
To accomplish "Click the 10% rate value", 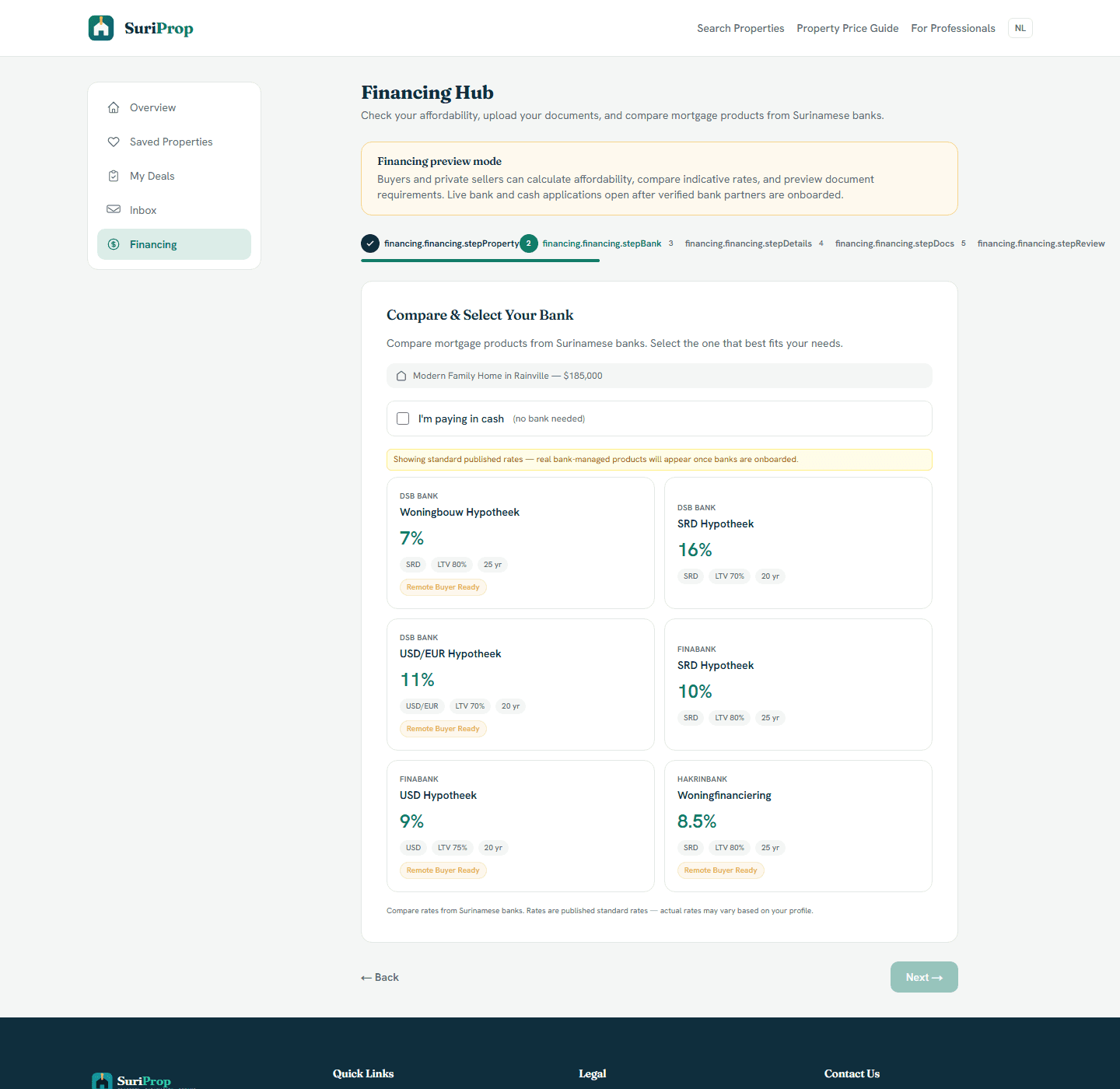I will (x=695, y=692).
